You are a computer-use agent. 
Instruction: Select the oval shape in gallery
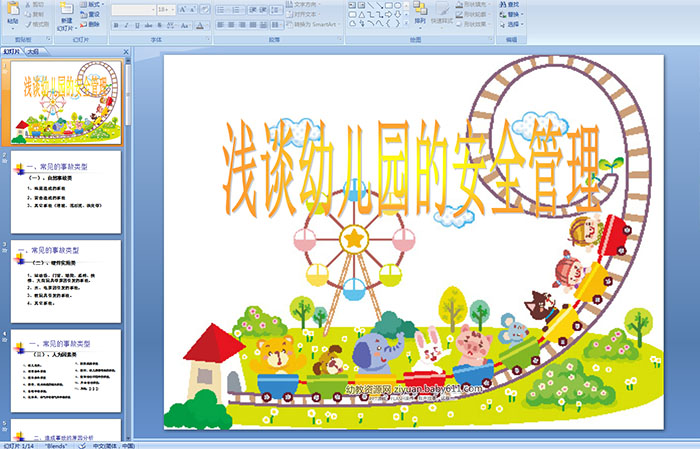point(398,5)
